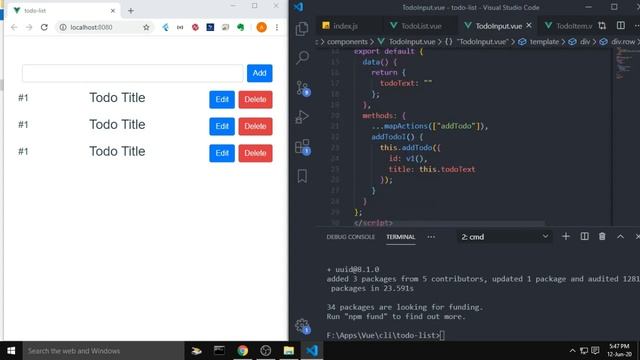Click horizontal scrollbar in code editor
The image size is (640, 360).
pyautogui.click(x=449, y=223)
